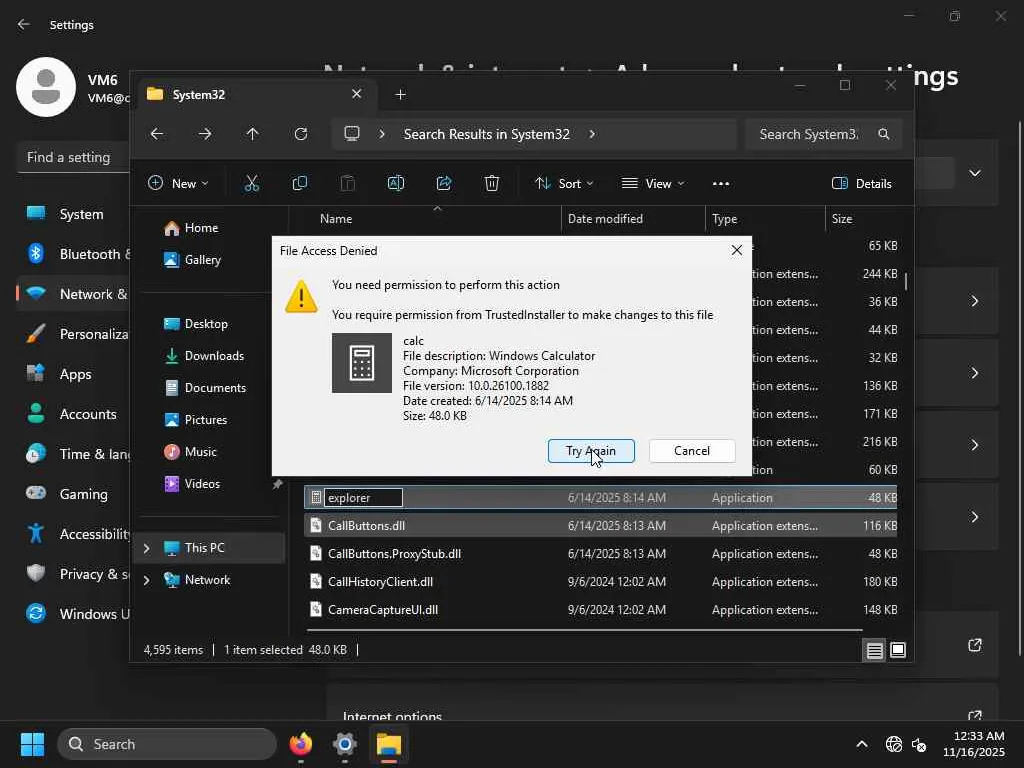This screenshot has height=768, width=1024.
Task: Open the See more ellipsis menu
Action: (x=721, y=184)
